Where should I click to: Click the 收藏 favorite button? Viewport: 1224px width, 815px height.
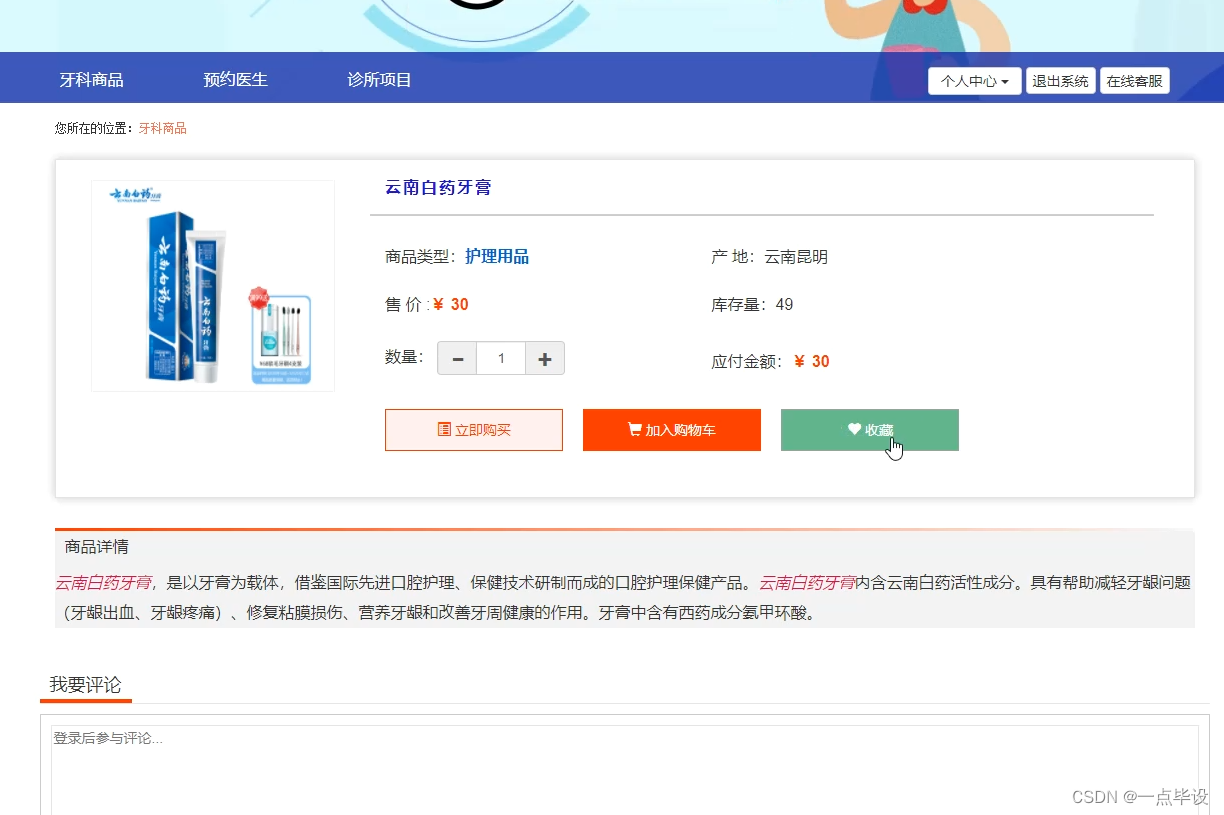click(x=870, y=430)
